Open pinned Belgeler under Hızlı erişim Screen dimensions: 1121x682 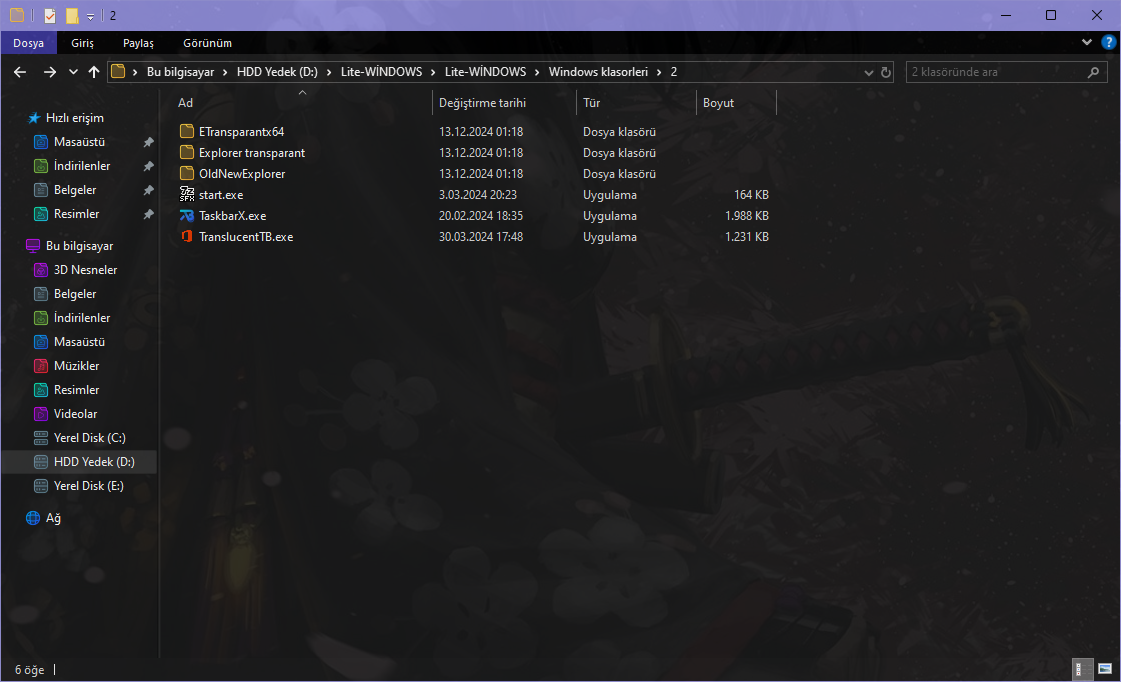click(x=74, y=190)
